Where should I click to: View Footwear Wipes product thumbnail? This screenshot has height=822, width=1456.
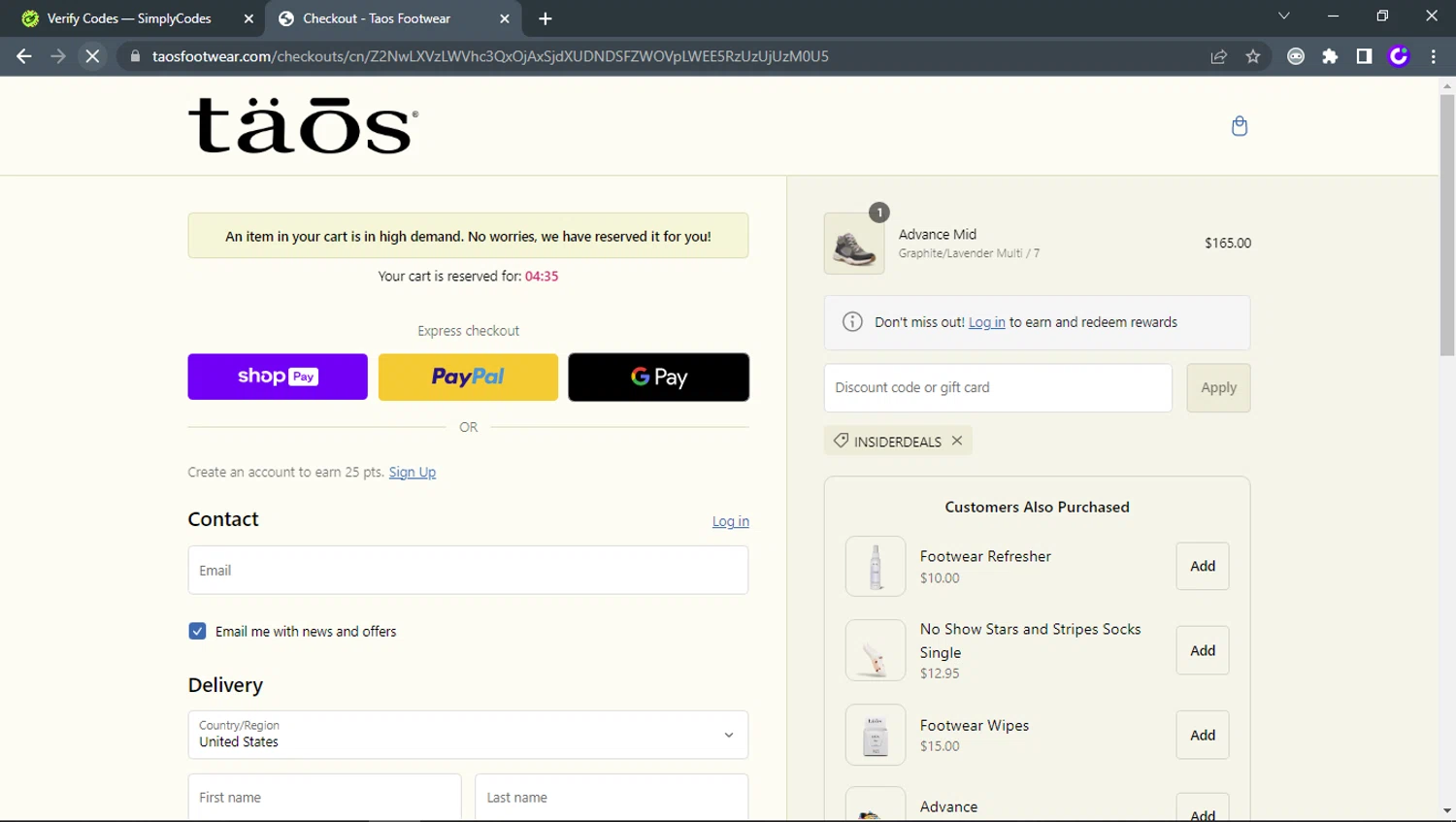point(876,735)
